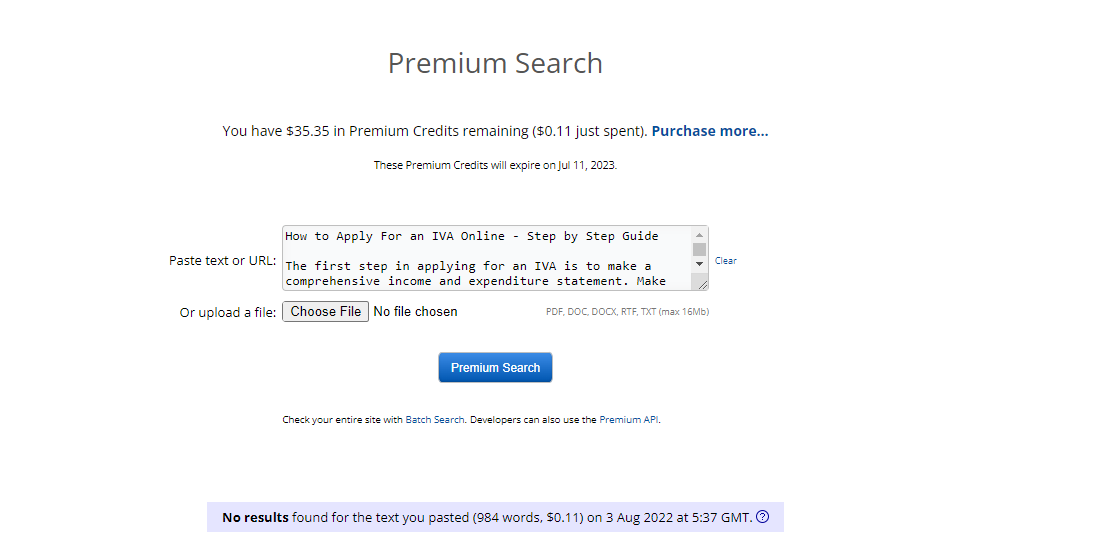The height and width of the screenshot is (547, 1106).
Task: Focus the paste text or URL textarea
Action: tap(487, 258)
